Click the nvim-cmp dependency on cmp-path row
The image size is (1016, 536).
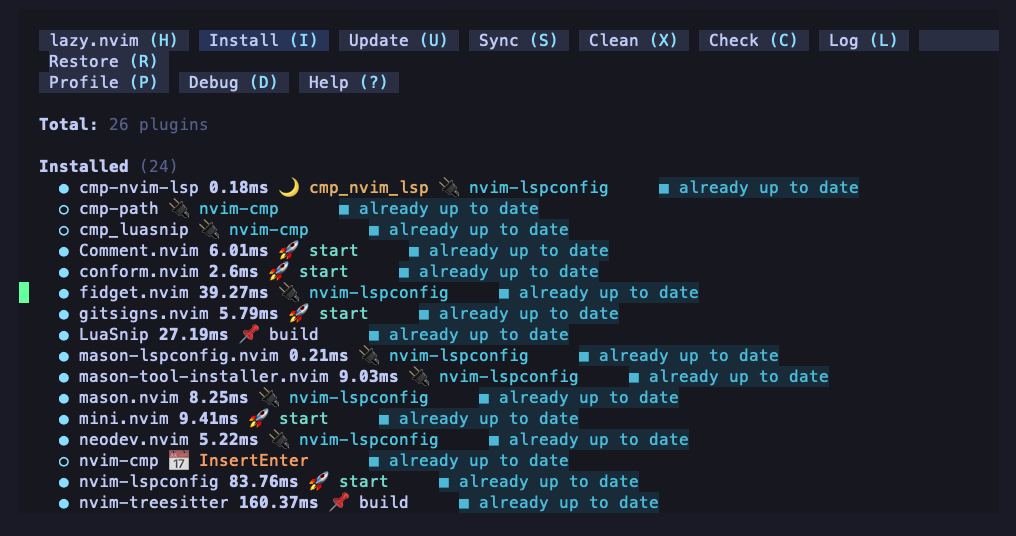[238, 208]
